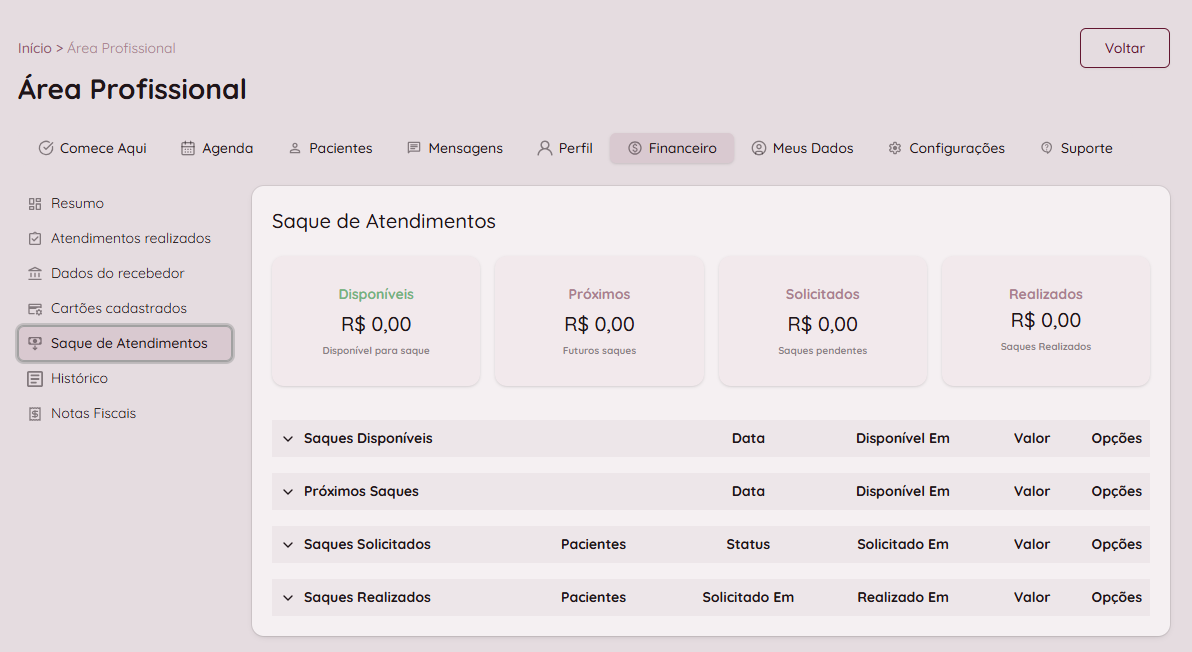Open Atendimentos realizados in the sidebar

pyautogui.click(x=130, y=238)
